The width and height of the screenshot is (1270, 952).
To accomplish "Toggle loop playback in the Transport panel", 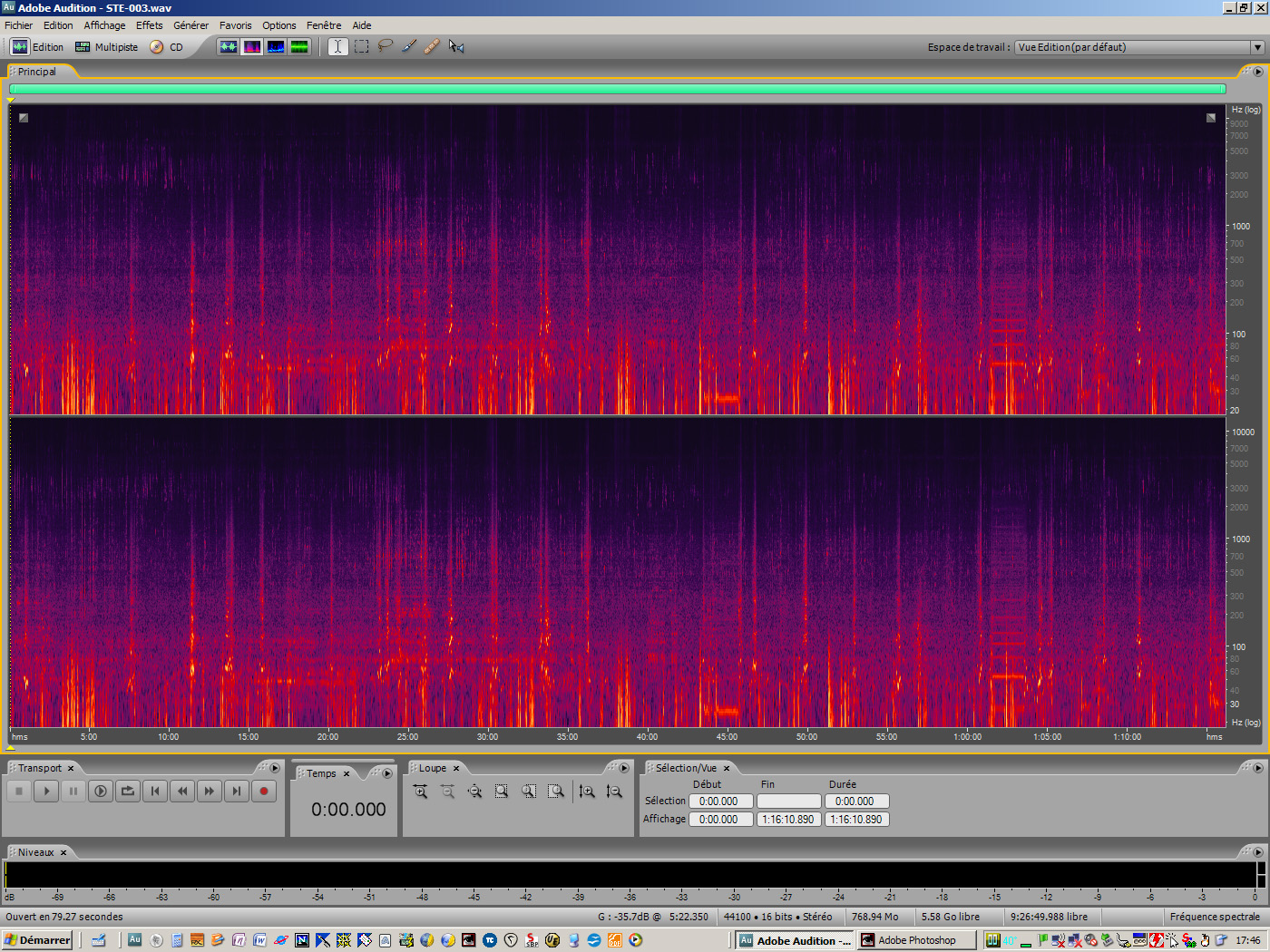I will (128, 791).
